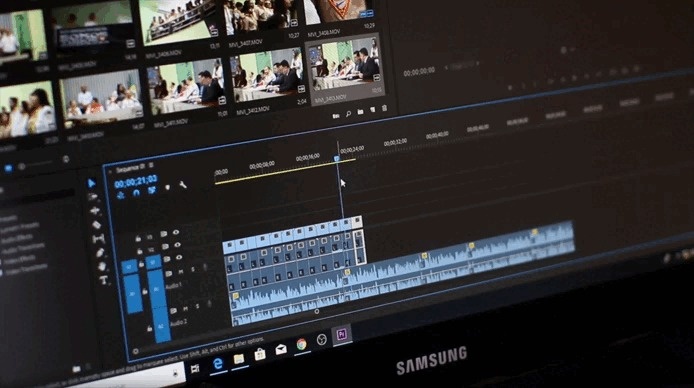Click Automate to Sequence icon in Project panel
This screenshot has width=694, height=388.
[336, 116]
